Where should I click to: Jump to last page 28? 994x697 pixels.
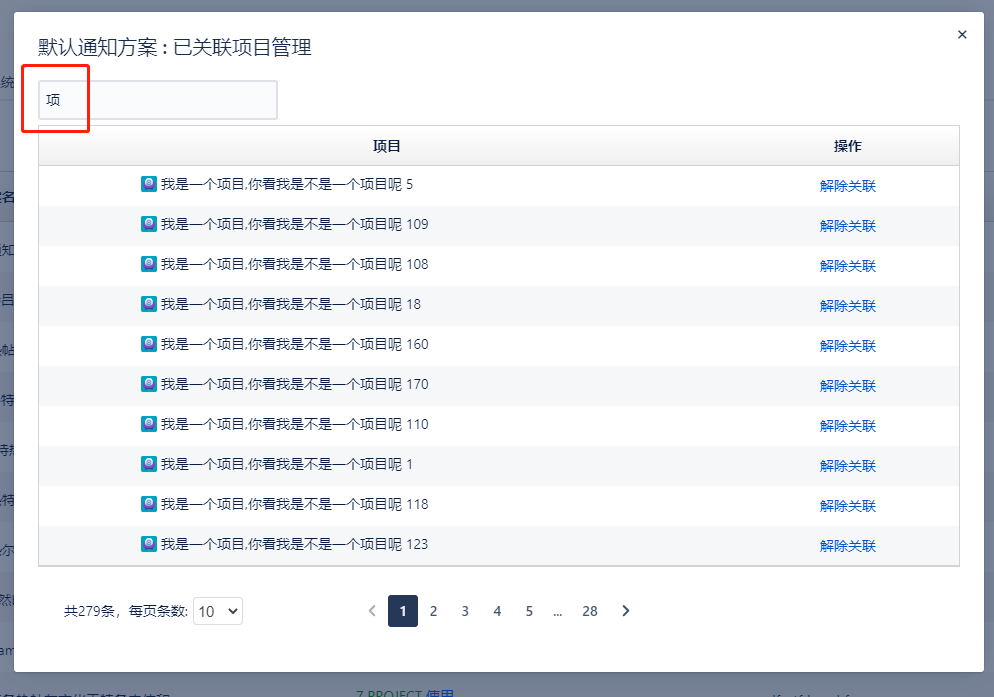[x=590, y=611]
